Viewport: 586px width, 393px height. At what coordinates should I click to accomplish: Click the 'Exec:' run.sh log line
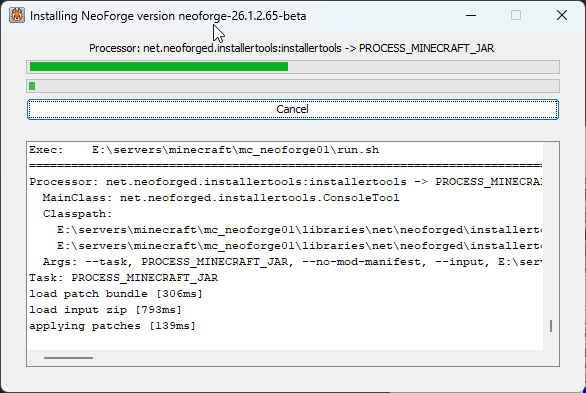click(x=204, y=150)
